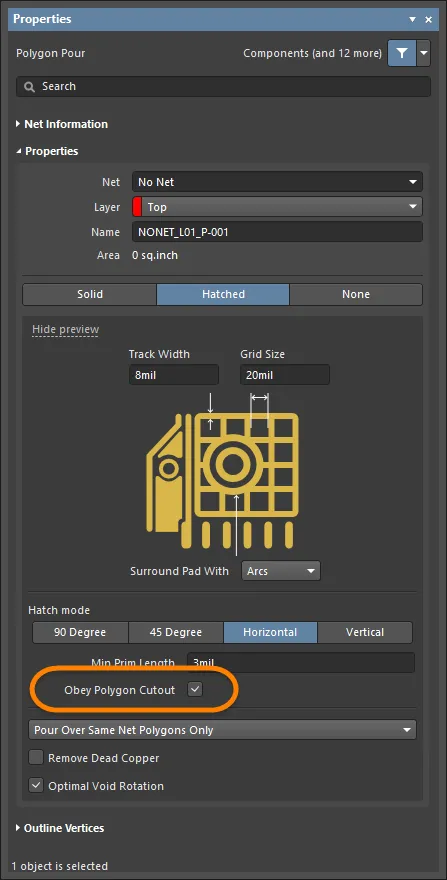Click the search magnifier icon
The height and width of the screenshot is (880, 447).
(x=30, y=87)
